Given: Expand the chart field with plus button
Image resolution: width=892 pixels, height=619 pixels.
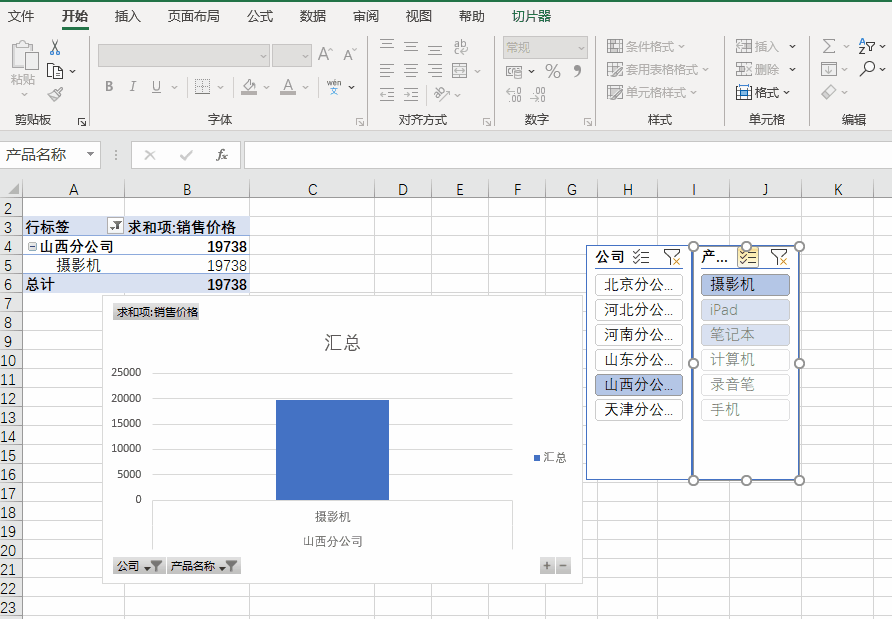Looking at the screenshot, I should pos(547,566).
